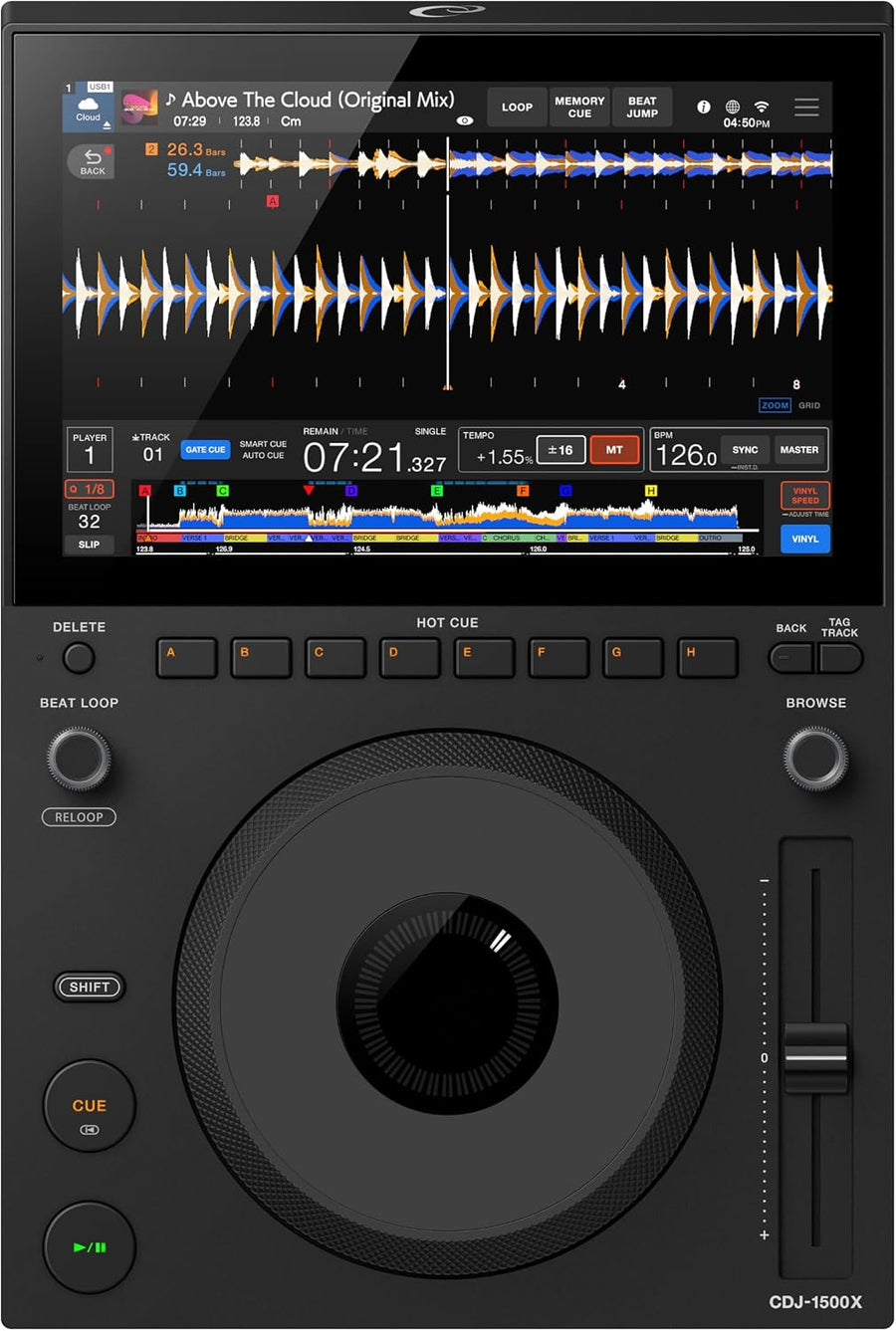Tap the Cloud source icon
This screenshot has height=1331, width=896.
click(x=89, y=109)
